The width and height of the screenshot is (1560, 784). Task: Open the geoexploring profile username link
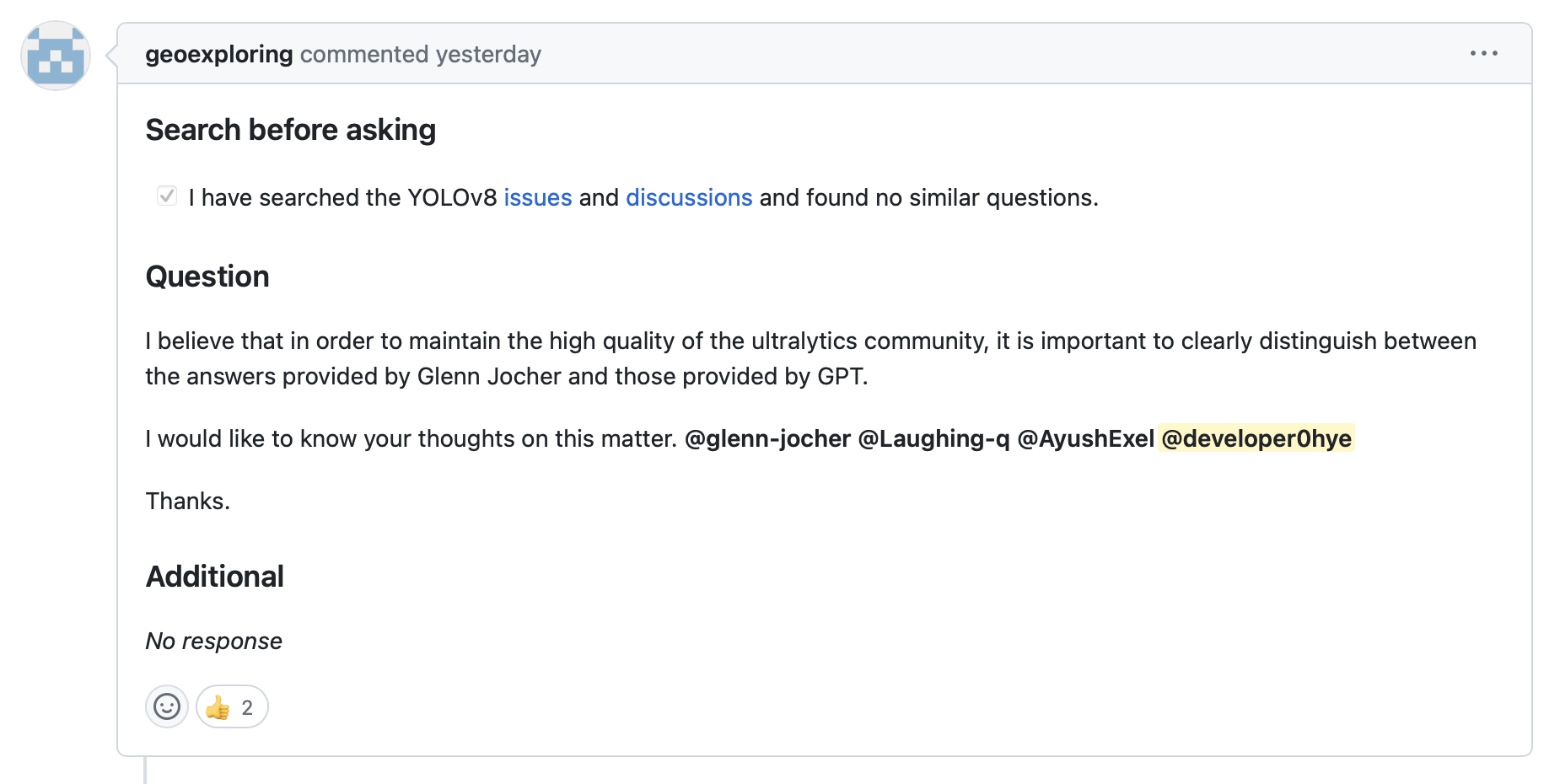click(218, 54)
